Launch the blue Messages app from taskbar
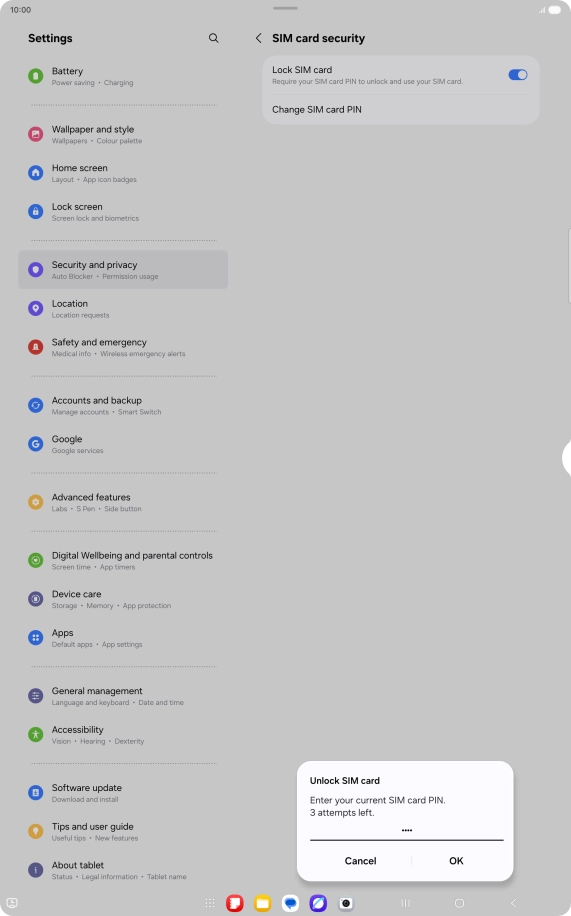The width and height of the screenshot is (571, 916). click(290, 903)
